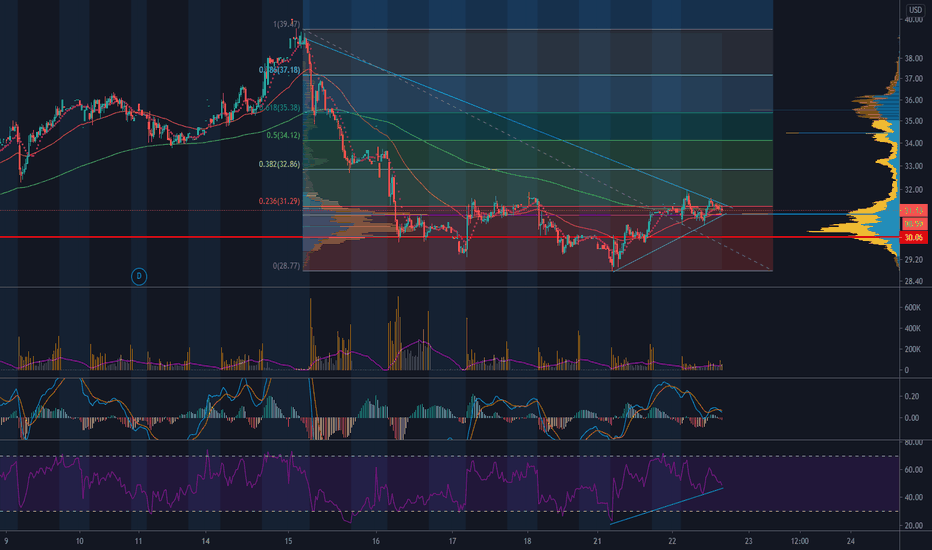Viewport: 932px width, 550px height.
Task: Click the 20.00 RSI scale label
Action: pos(914,526)
